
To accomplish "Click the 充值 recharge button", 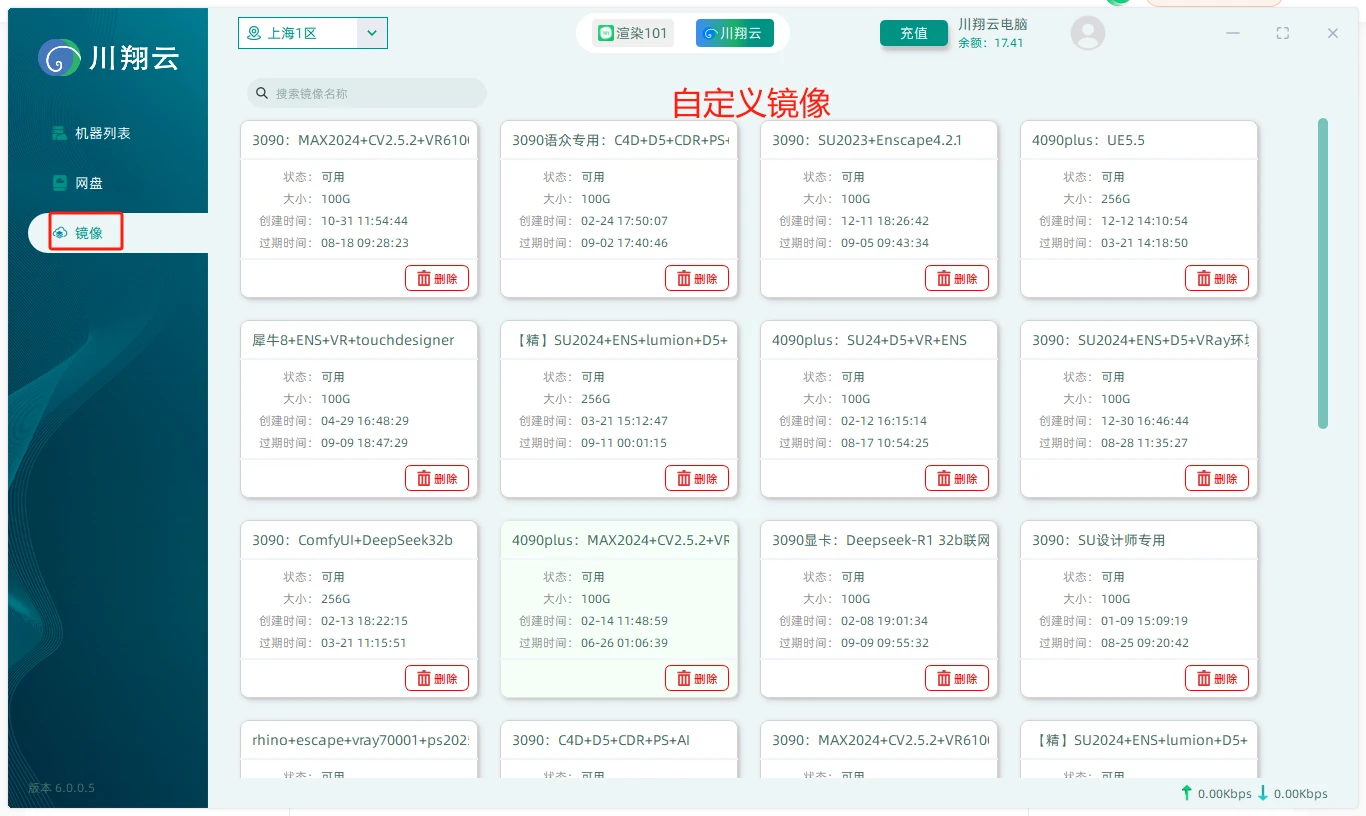I will pyautogui.click(x=913, y=33).
